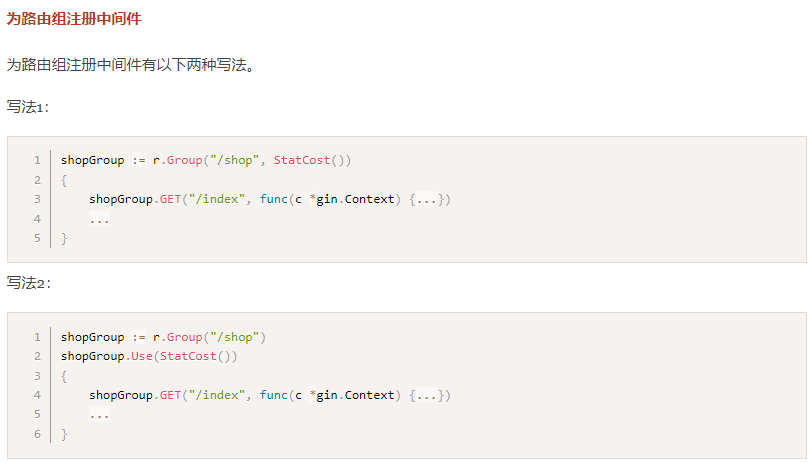Click the paragraph 为路由组注册中间件有以下两种写法
This screenshot has height=463, width=812.
point(130,65)
